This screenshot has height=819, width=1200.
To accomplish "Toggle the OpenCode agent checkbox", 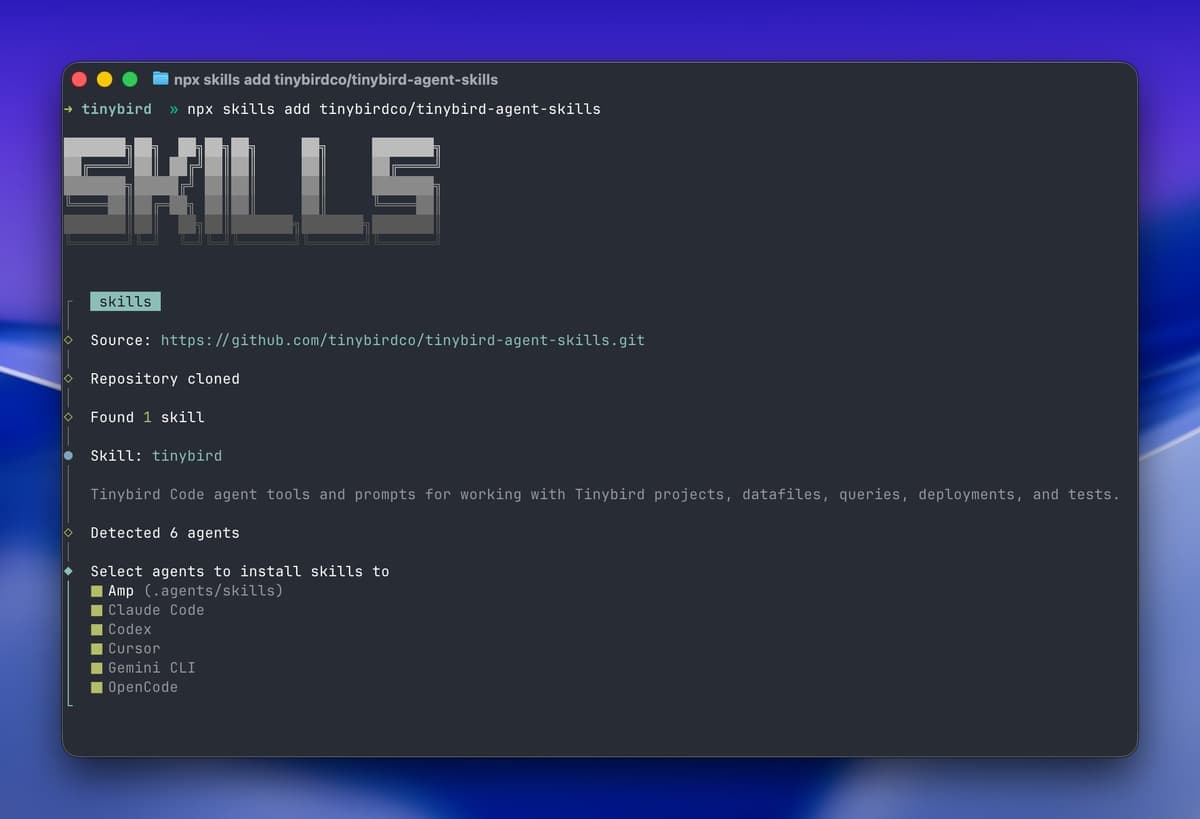I will click(x=97, y=688).
